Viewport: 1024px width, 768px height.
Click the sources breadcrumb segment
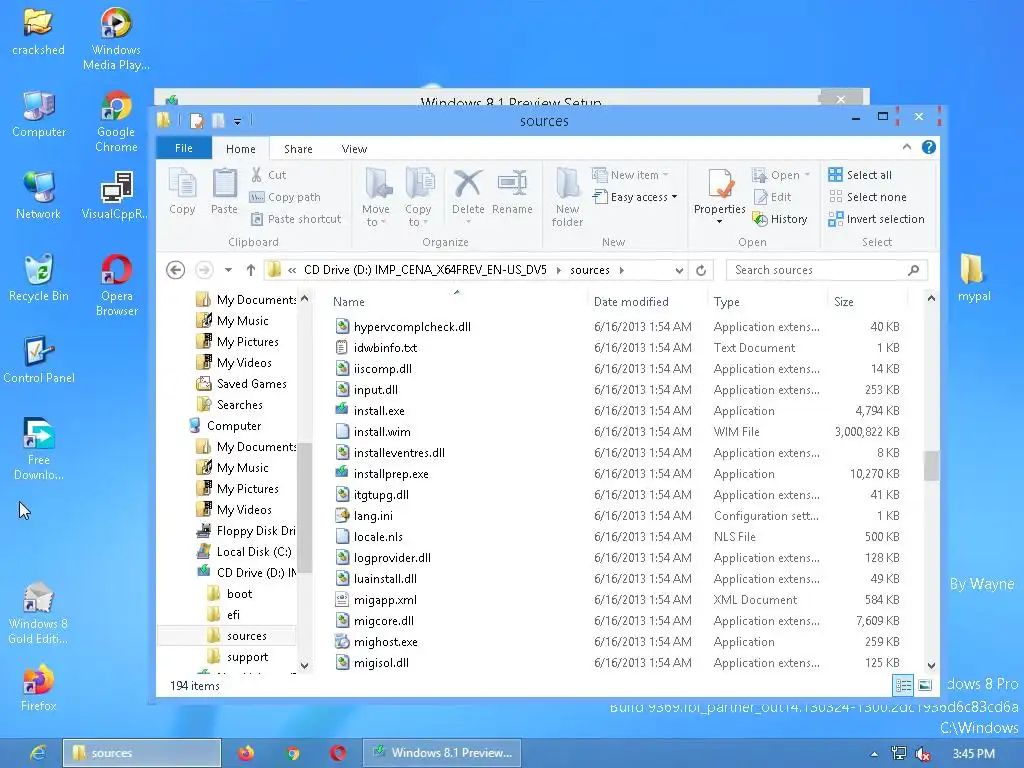pos(590,270)
